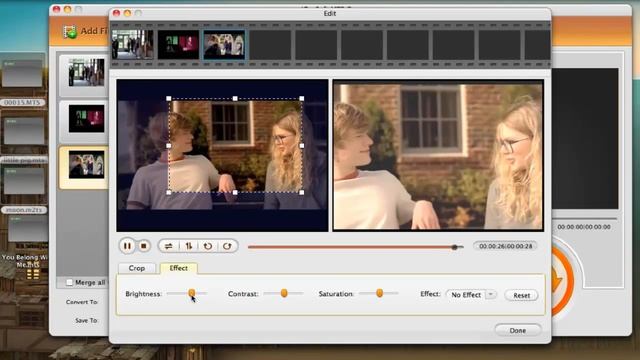Screen dimensions: 640x360
Task: Click the Reset button
Action: 521,295
